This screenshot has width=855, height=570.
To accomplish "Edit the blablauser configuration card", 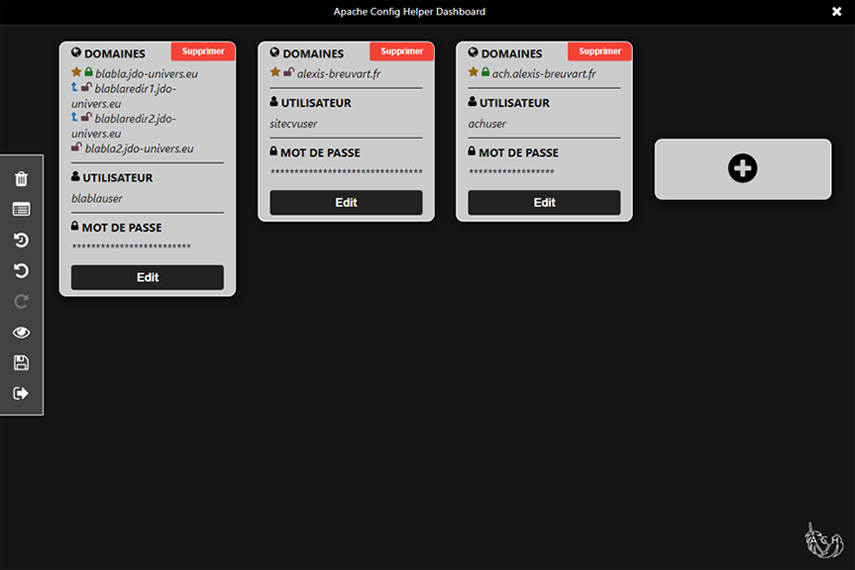I will click(147, 277).
